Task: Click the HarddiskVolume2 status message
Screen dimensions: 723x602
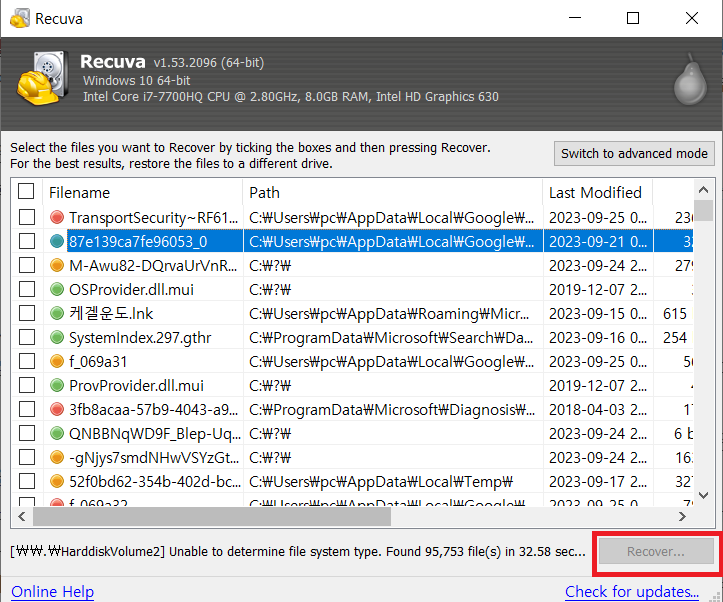Action: point(298,551)
